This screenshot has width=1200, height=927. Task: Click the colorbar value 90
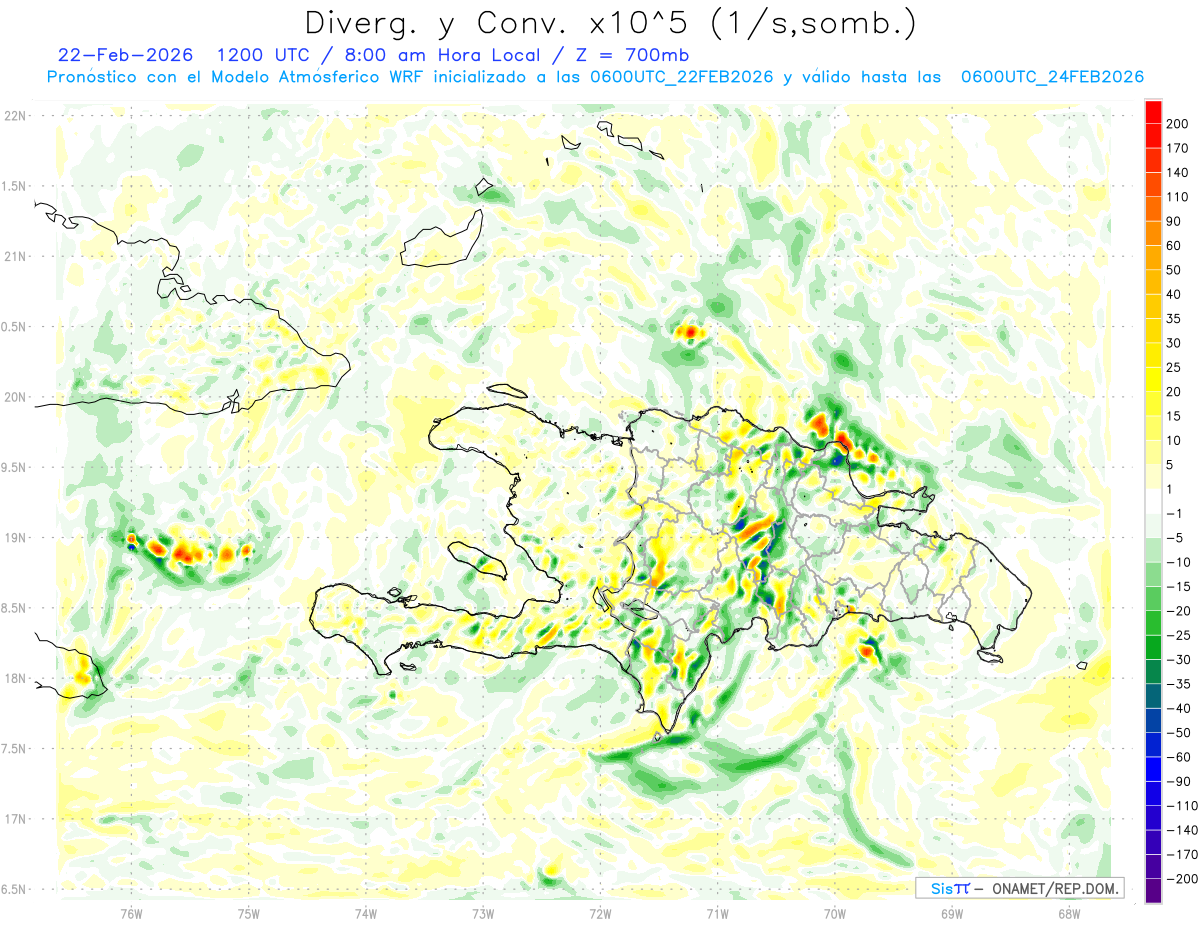point(1174,222)
